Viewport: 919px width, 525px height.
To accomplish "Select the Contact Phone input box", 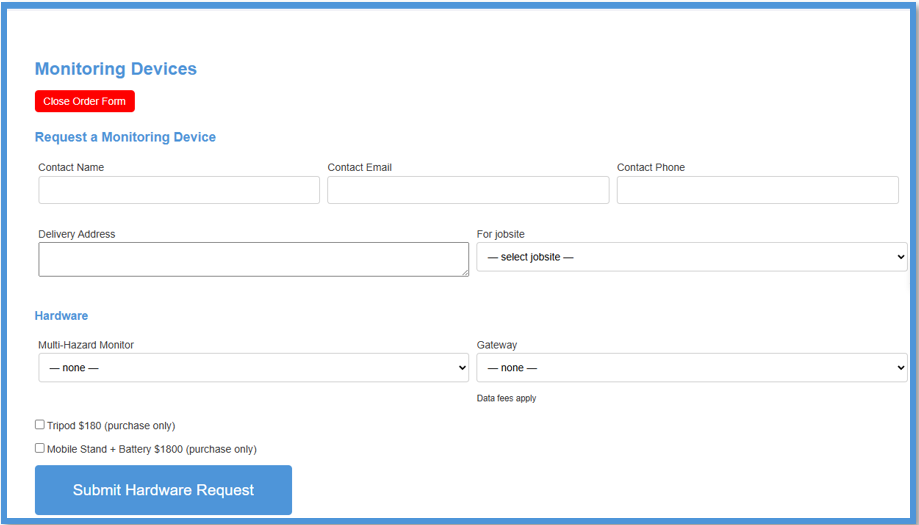I will (758, 190).
